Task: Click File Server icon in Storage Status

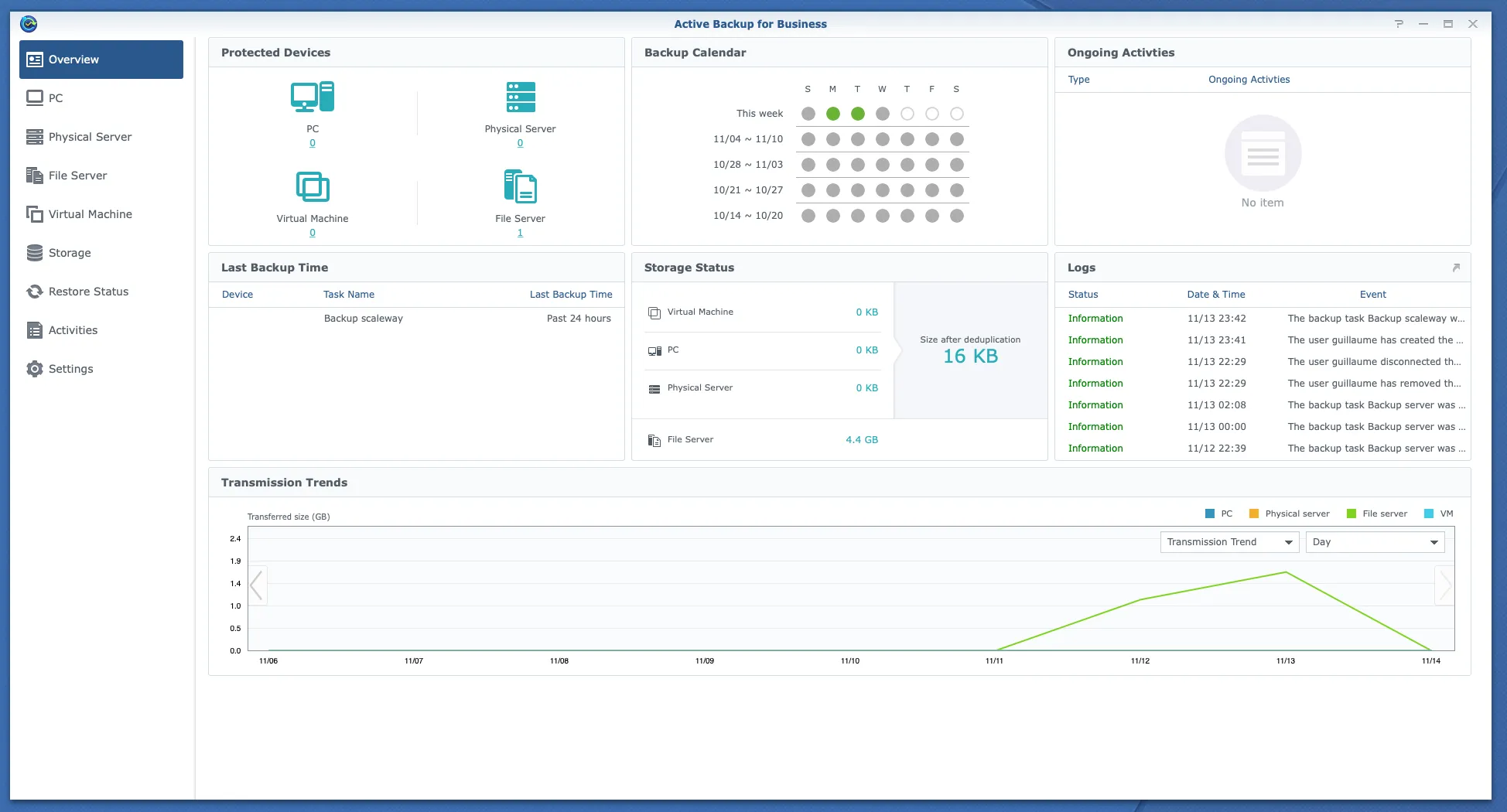Action: coord(654,440)
